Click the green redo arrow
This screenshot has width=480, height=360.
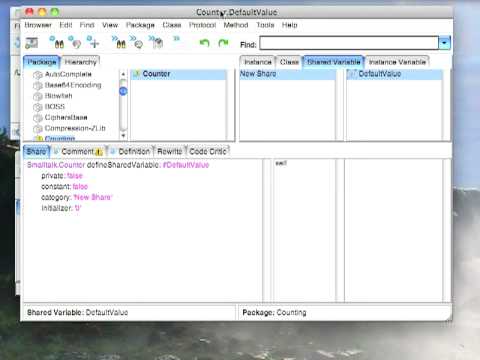click(x=223, y=43)
